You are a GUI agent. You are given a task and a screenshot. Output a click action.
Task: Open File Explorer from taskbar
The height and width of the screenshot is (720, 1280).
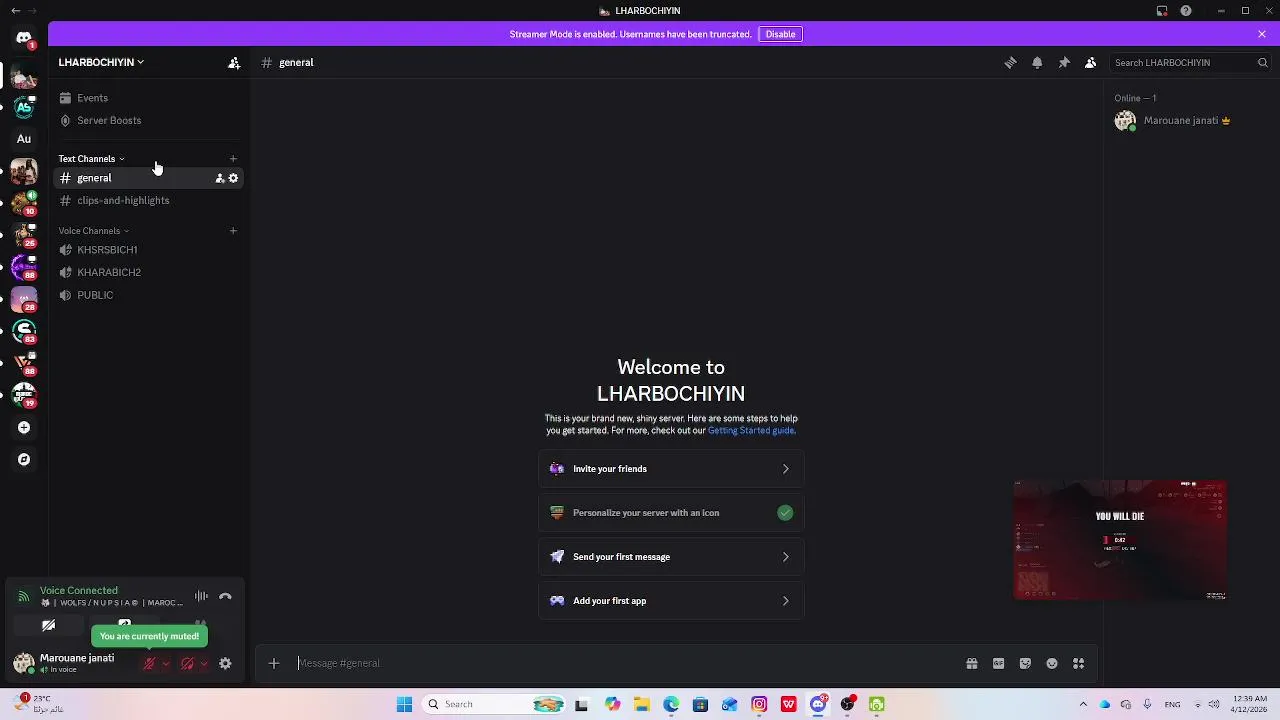[x=642, y=705]
